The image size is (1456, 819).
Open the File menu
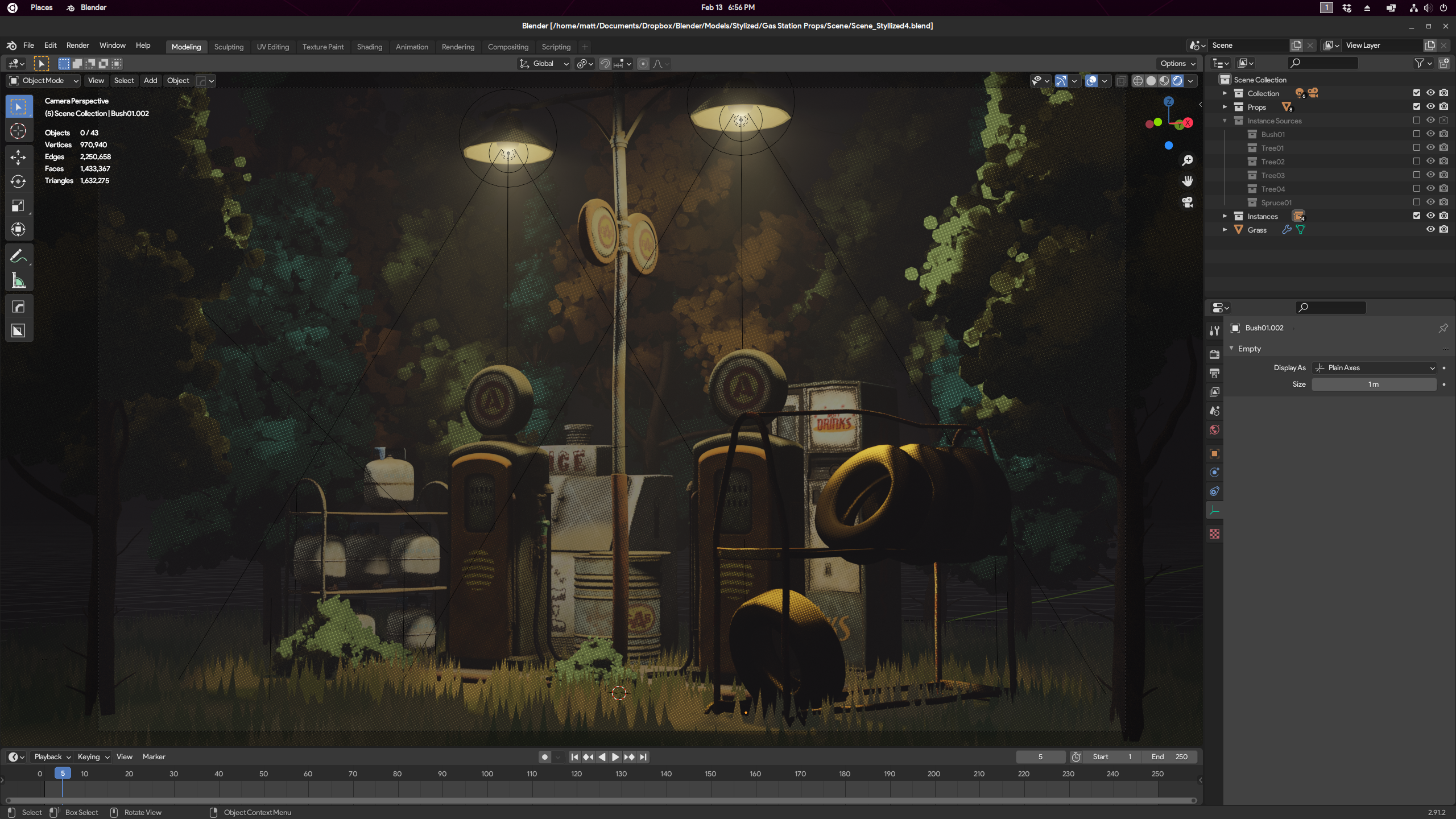(x=28, y=45)
